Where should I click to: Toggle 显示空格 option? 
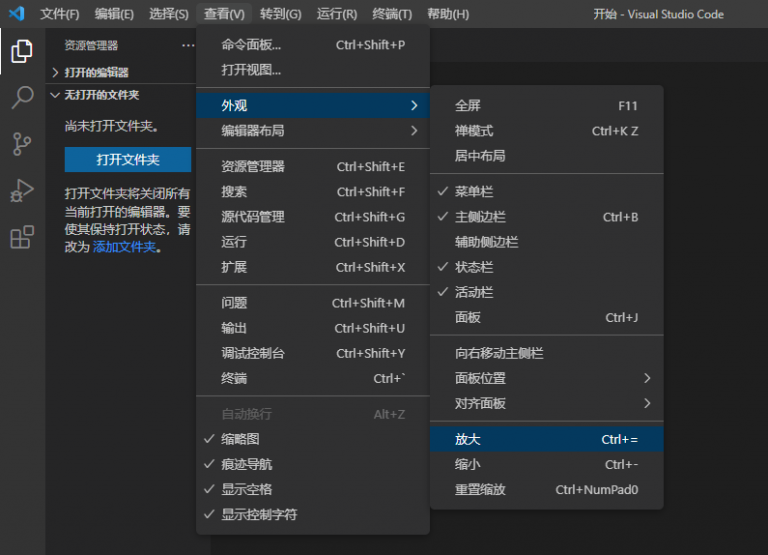click(x=313, y=489)
